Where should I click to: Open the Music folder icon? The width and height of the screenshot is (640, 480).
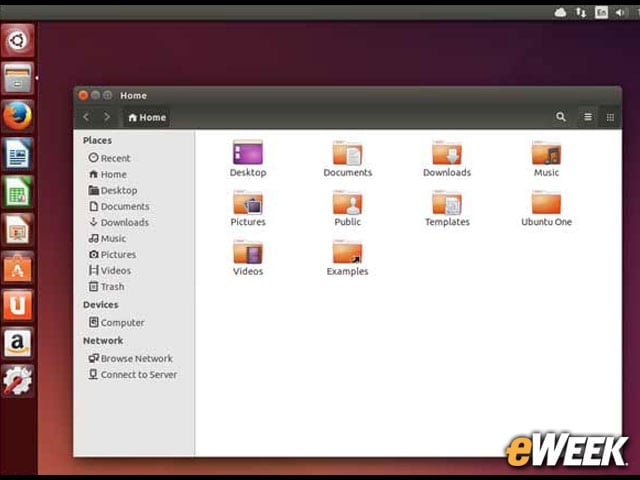[546, 158]
